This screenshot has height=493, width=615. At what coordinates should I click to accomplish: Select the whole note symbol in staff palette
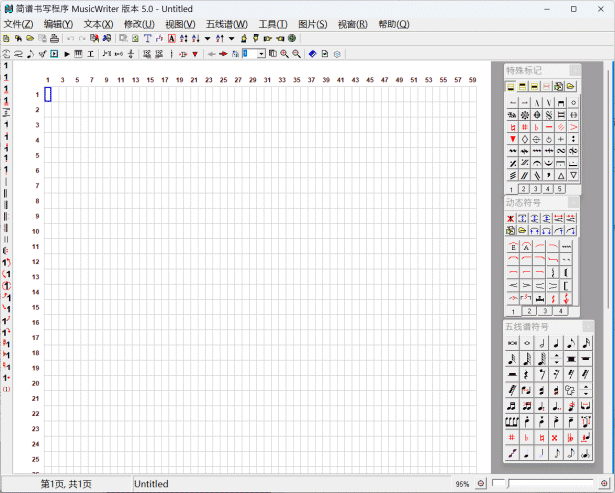coord(526,343)
